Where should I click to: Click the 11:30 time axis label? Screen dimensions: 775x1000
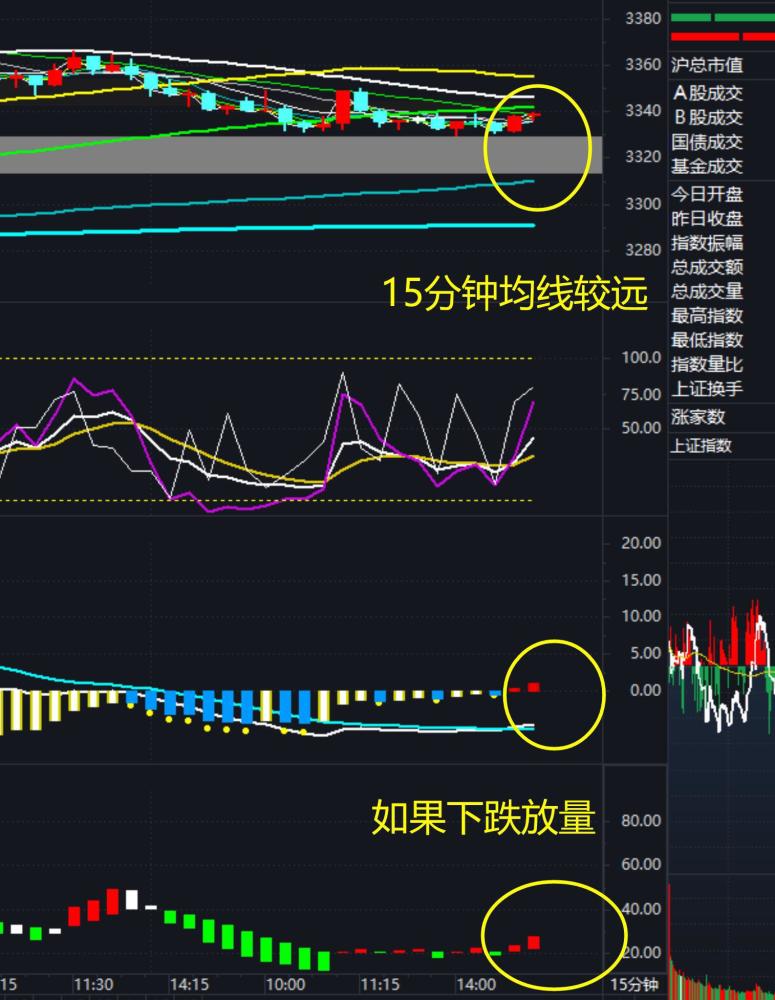[93, 984]
